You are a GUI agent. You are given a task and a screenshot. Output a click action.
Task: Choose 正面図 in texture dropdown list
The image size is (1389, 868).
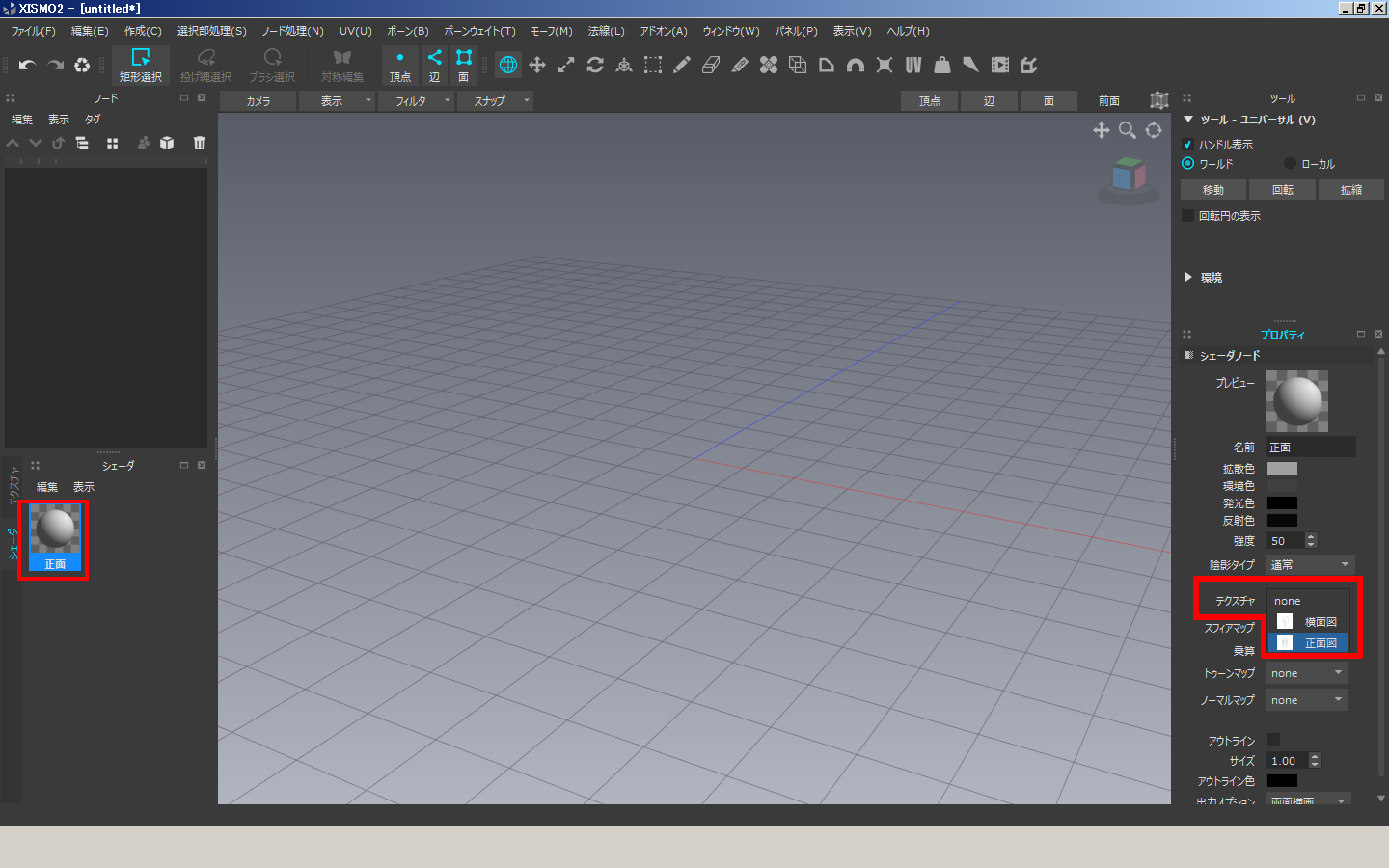click(1308, 642)
